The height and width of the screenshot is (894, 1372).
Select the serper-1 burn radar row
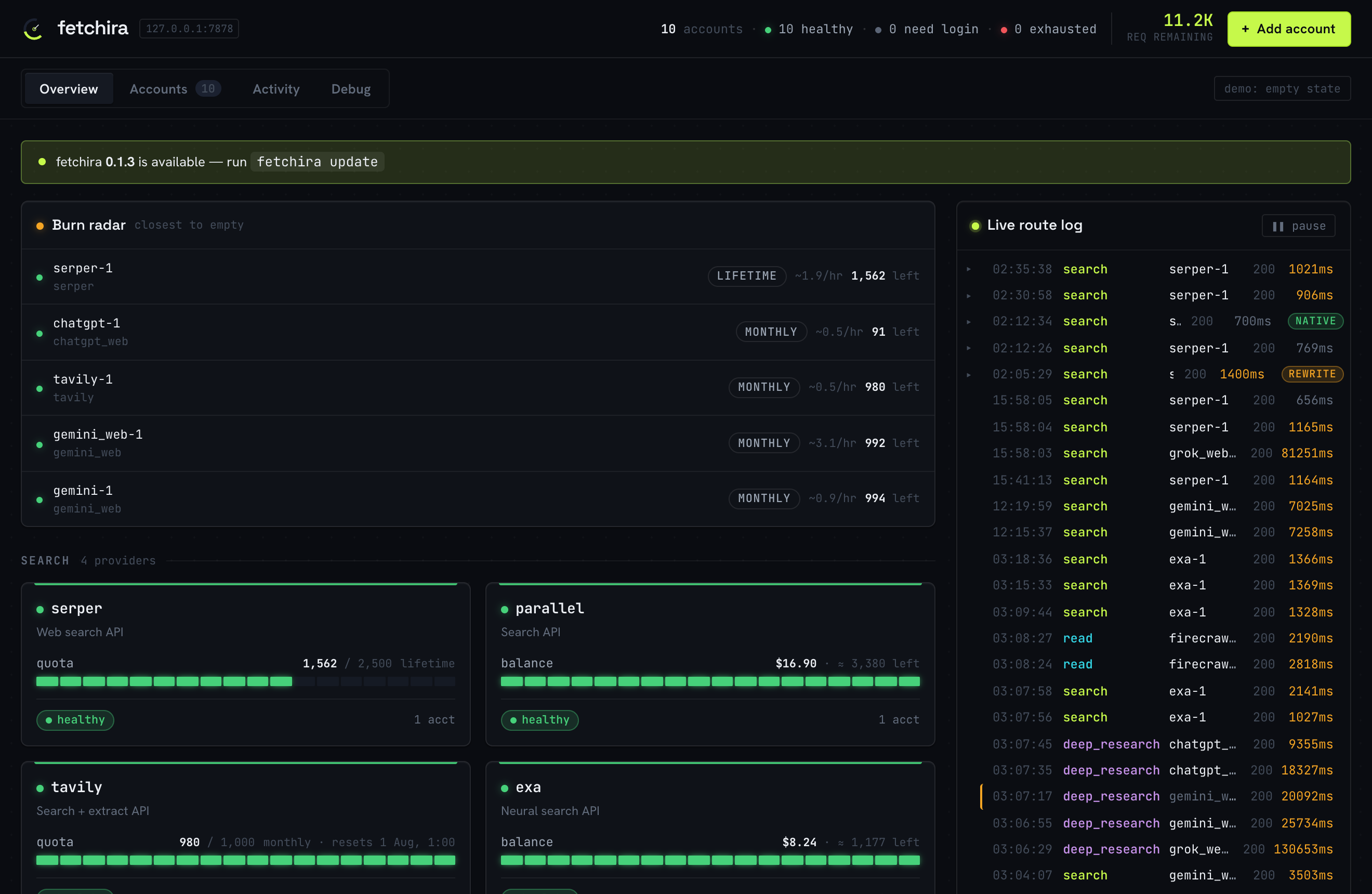click(478, 277)
